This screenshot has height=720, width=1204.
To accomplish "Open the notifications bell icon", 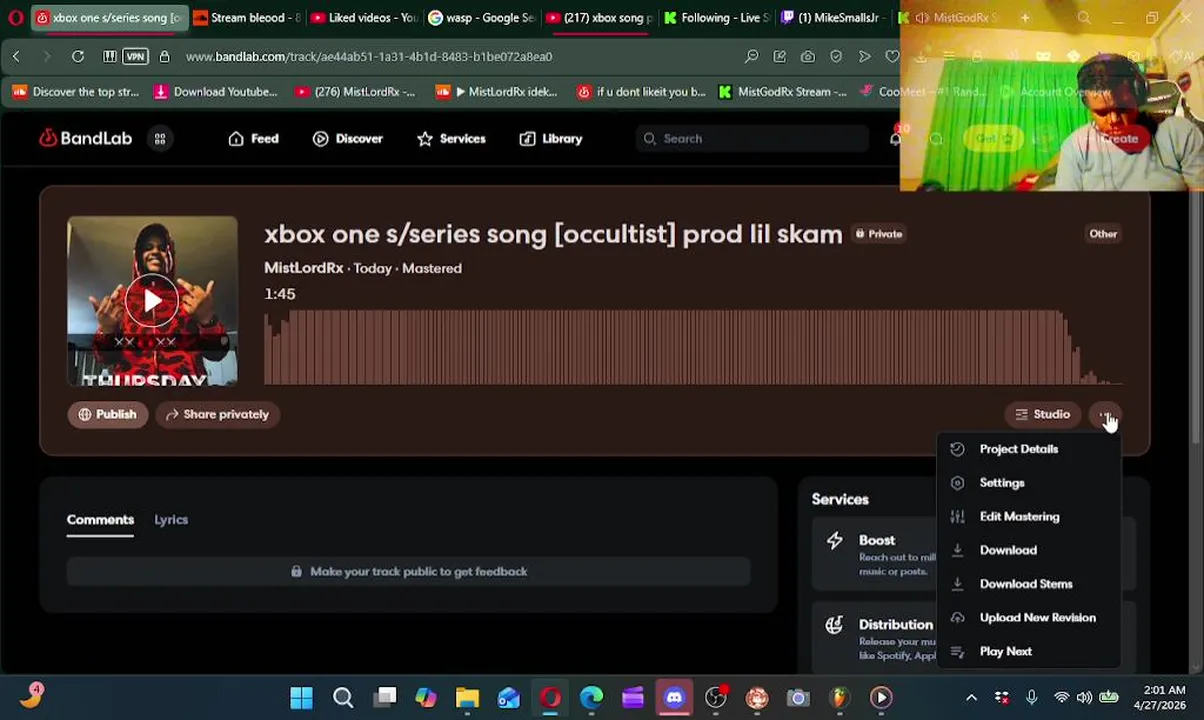I will [896, 139].
